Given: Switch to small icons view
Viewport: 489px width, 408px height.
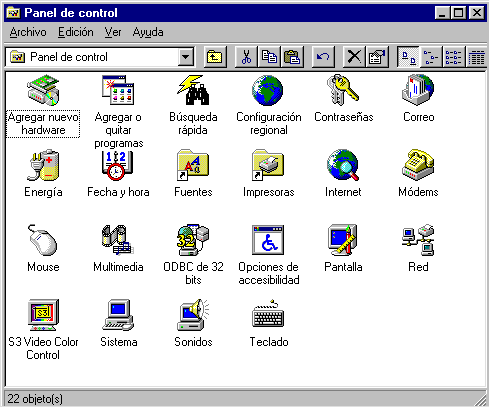Looking at the screenshot, I should pyautogui.click(x=430, y=57).
